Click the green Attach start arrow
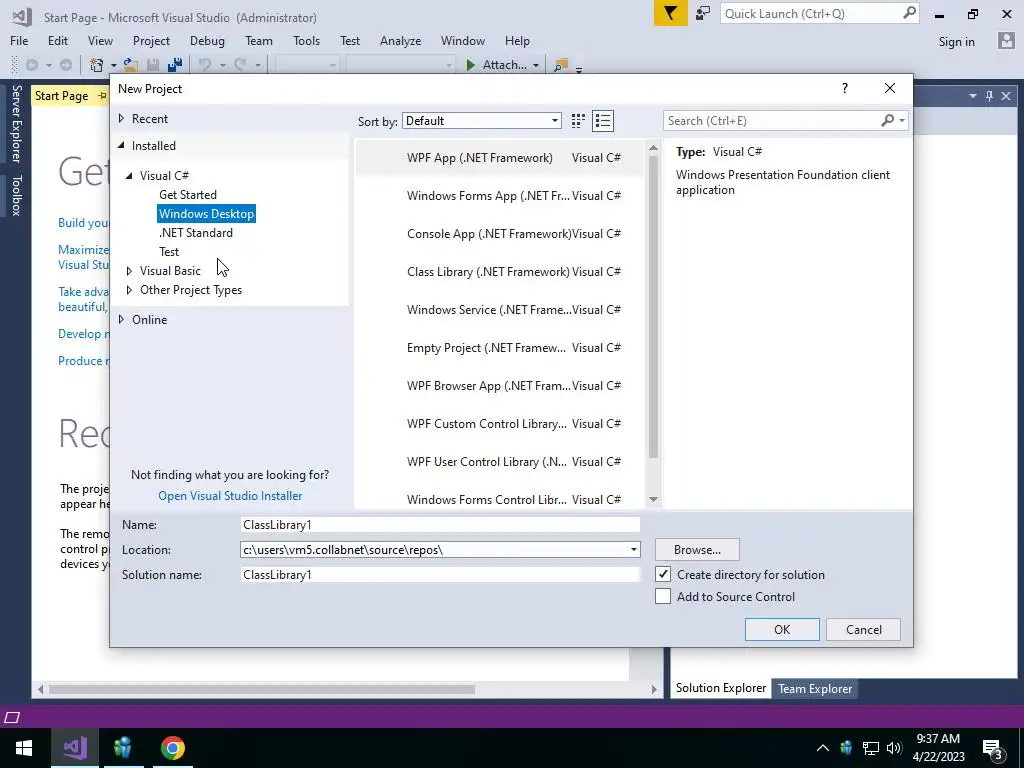Screen dimensions: 1024x768 point(470,65)
